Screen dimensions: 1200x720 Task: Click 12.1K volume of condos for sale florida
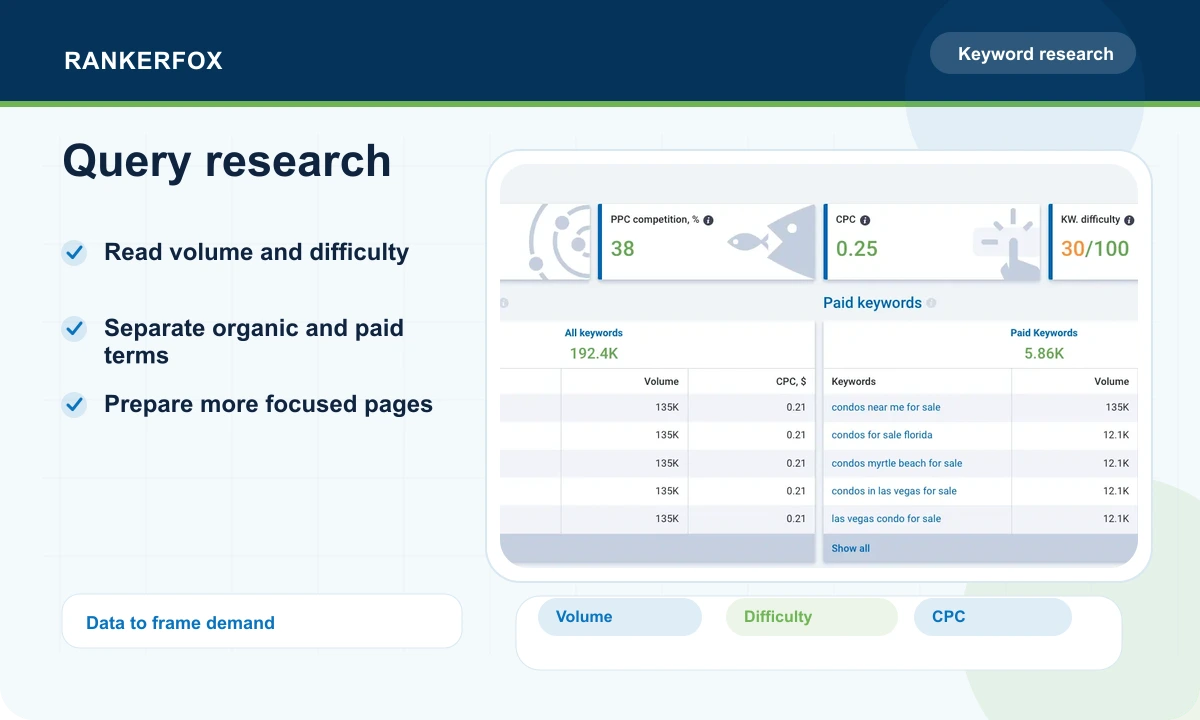point(1116,435)
